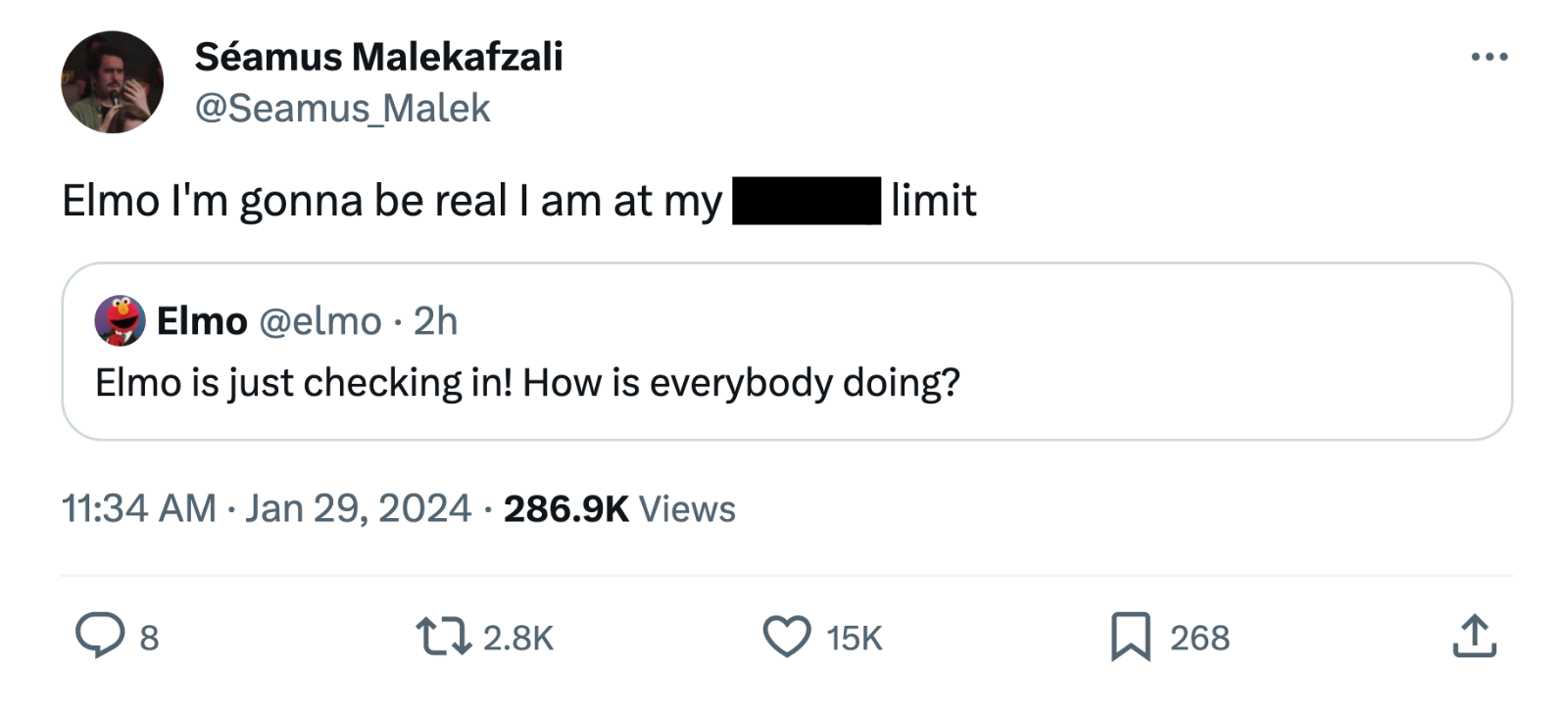
Task: Open quoted tweet text 'Elmo is just checking in!'
Action: click(x=527, y=382)
